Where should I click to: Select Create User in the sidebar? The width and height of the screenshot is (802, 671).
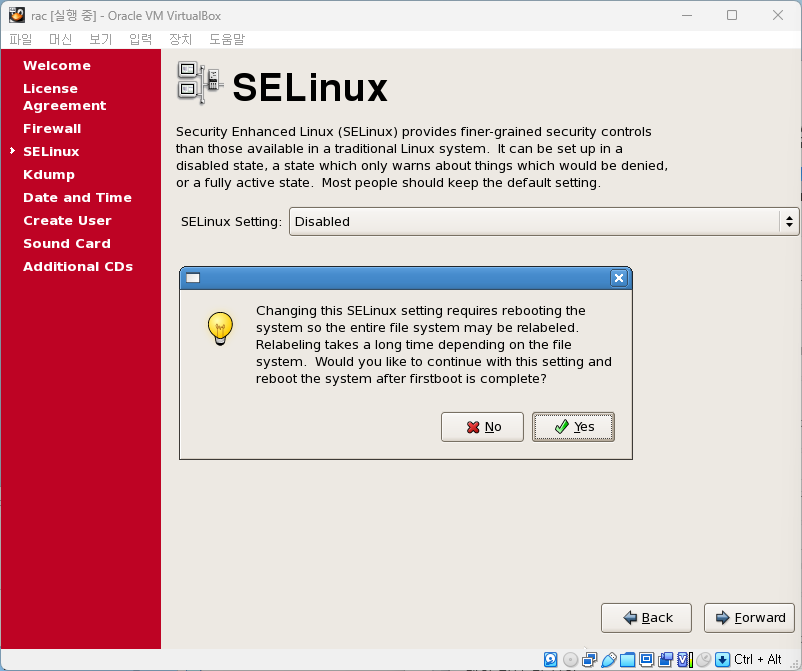(x=67, y=220)
